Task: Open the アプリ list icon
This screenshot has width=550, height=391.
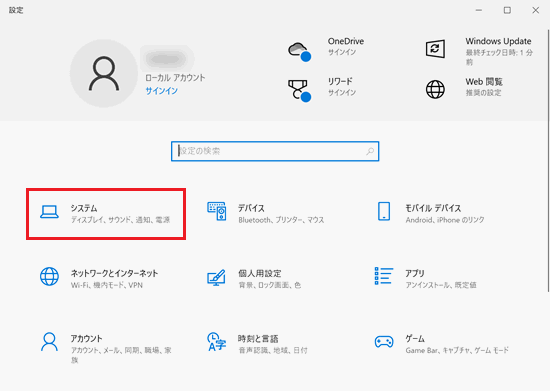Action: [384, 276]
